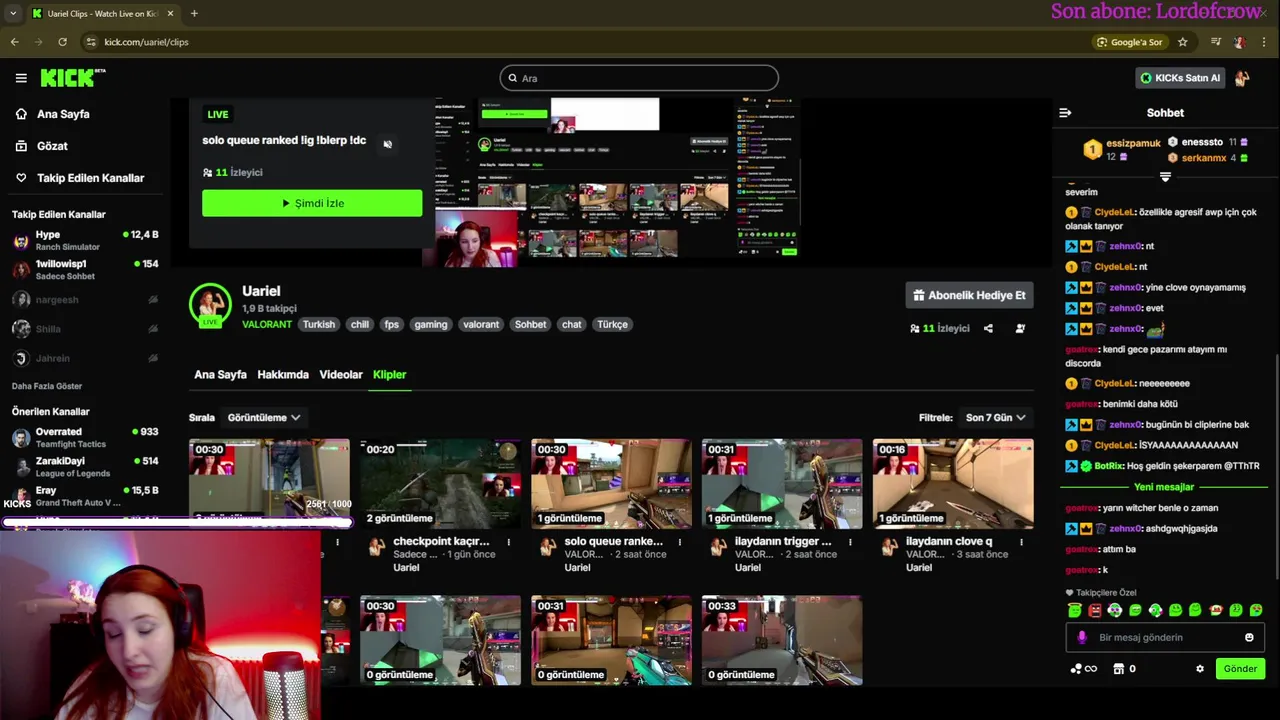
Task: Click the Türkçe tag
Action: click(612, 324)
